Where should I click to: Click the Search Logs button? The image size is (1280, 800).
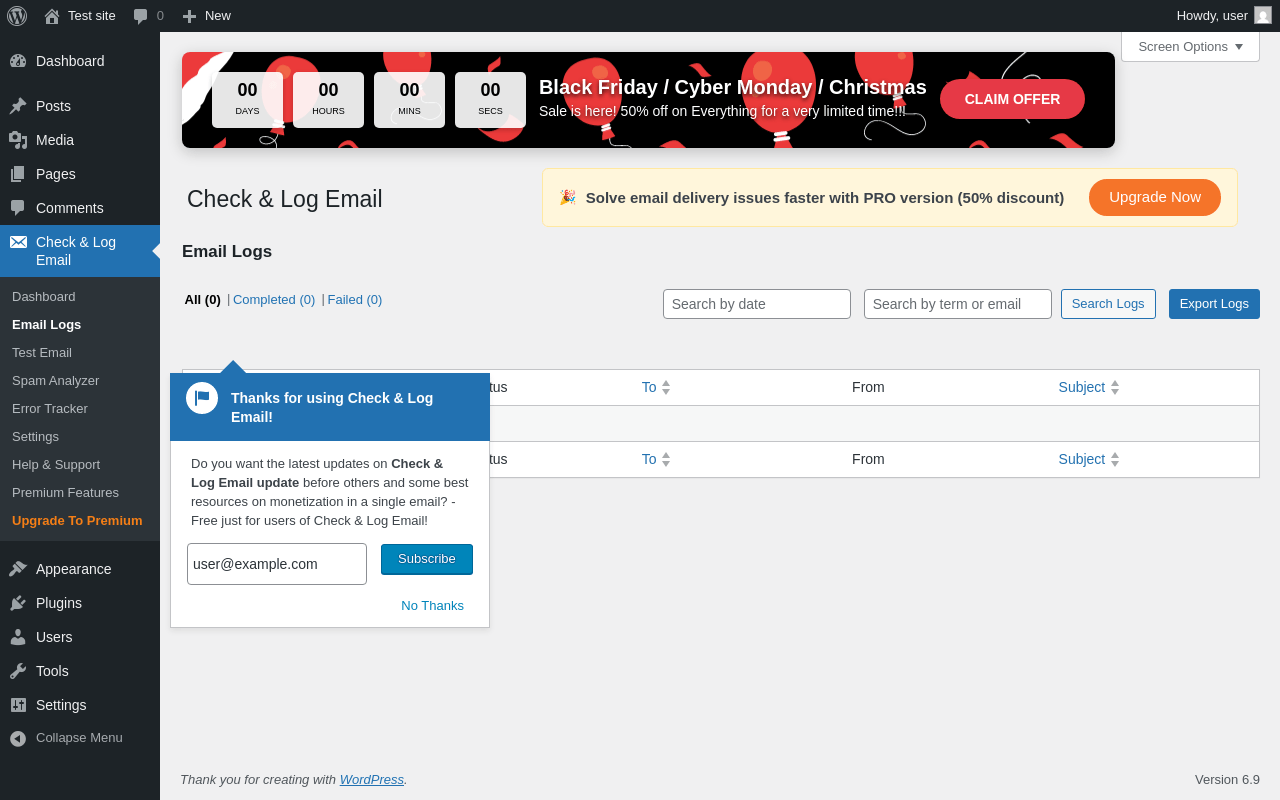coord(1108,304)
